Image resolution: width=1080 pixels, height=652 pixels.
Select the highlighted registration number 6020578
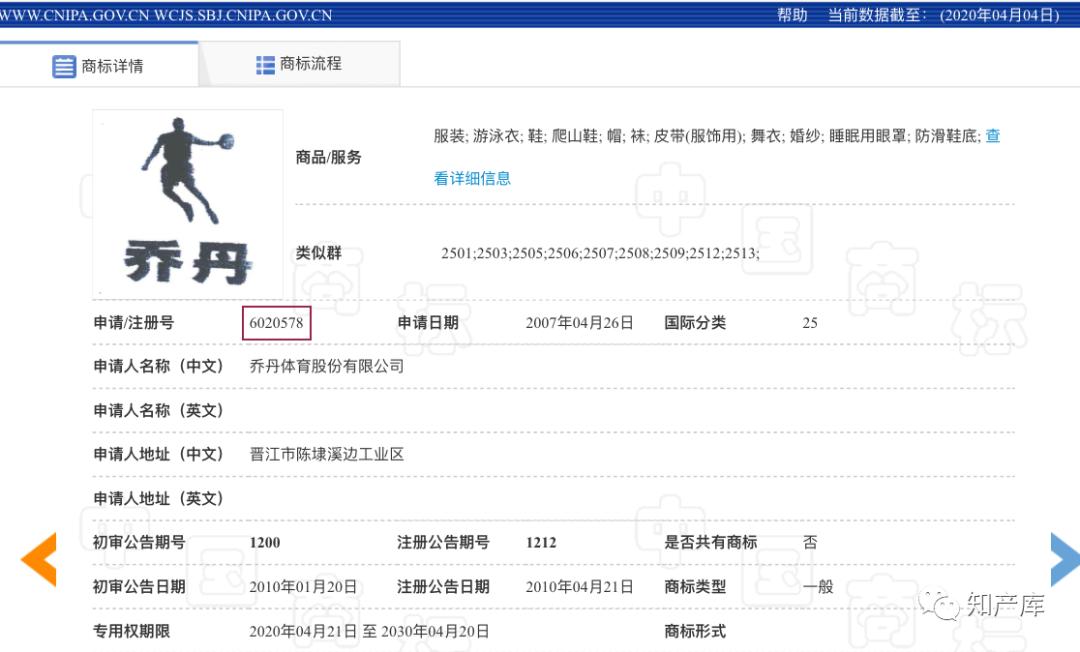point(277,322)
